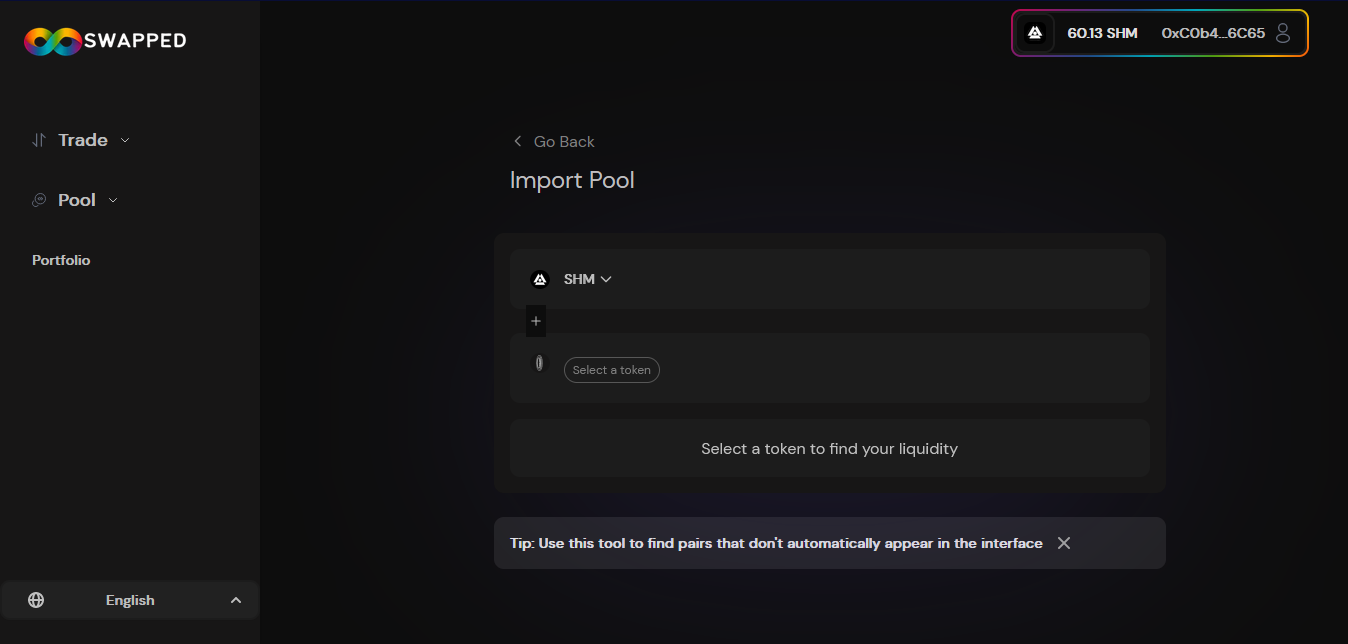Click the wallet address 0xC0b4...6C65
Image resolution: width=1348 pixels, height=644 pixels.
coord(1213,33)
